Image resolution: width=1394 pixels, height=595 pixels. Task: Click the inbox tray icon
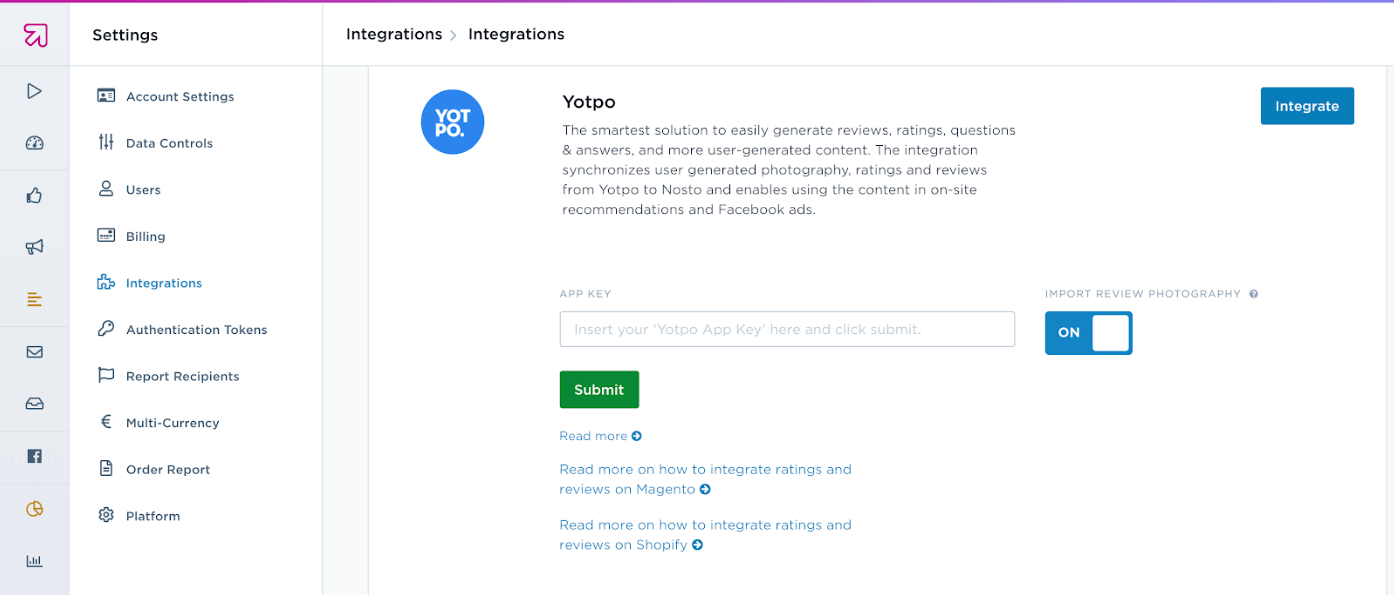(x=34, y=404)
